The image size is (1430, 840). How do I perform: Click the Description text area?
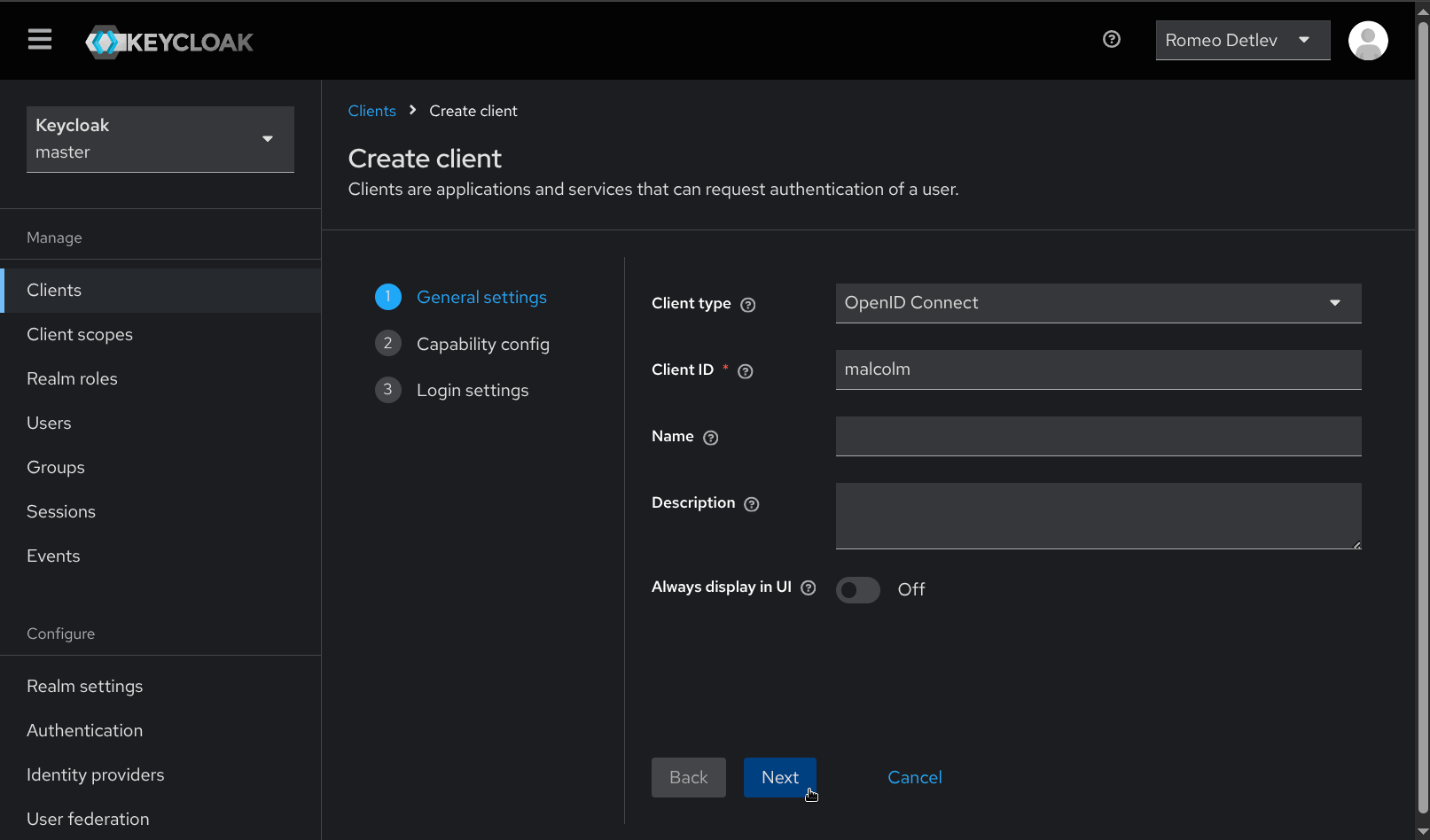pyautogui.click(x=1098, y=516)
